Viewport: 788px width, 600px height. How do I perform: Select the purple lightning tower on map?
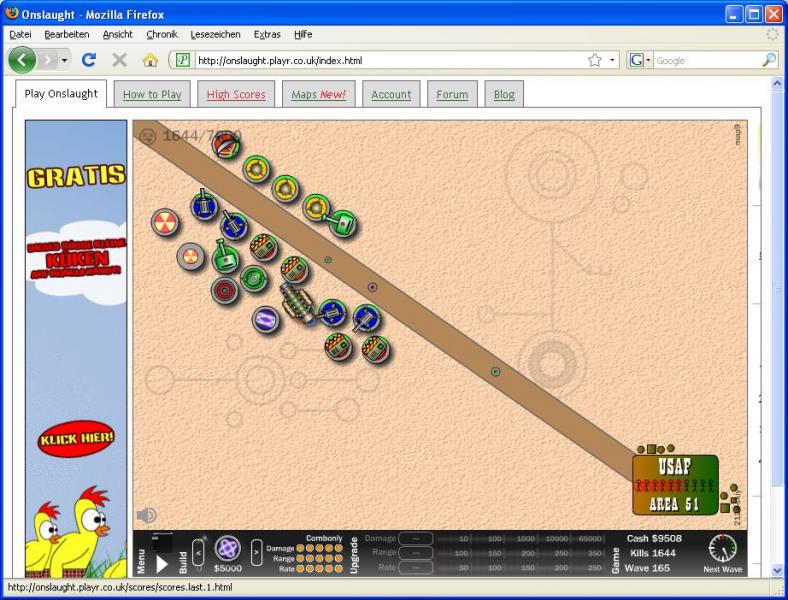click(266, 320)
